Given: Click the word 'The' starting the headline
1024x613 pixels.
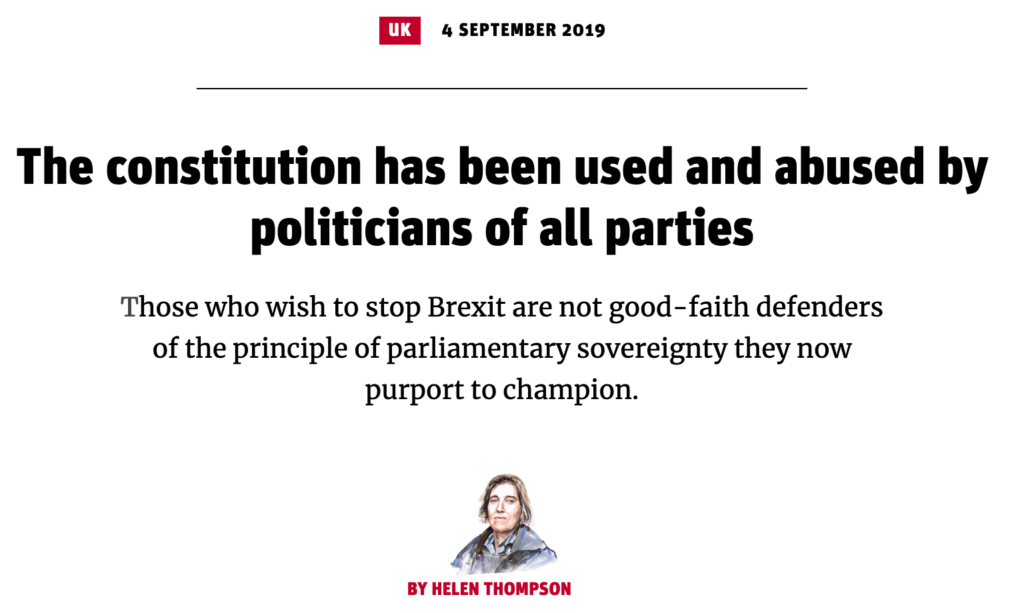Looking at the screenshot, I should click(x=55, y=166).
